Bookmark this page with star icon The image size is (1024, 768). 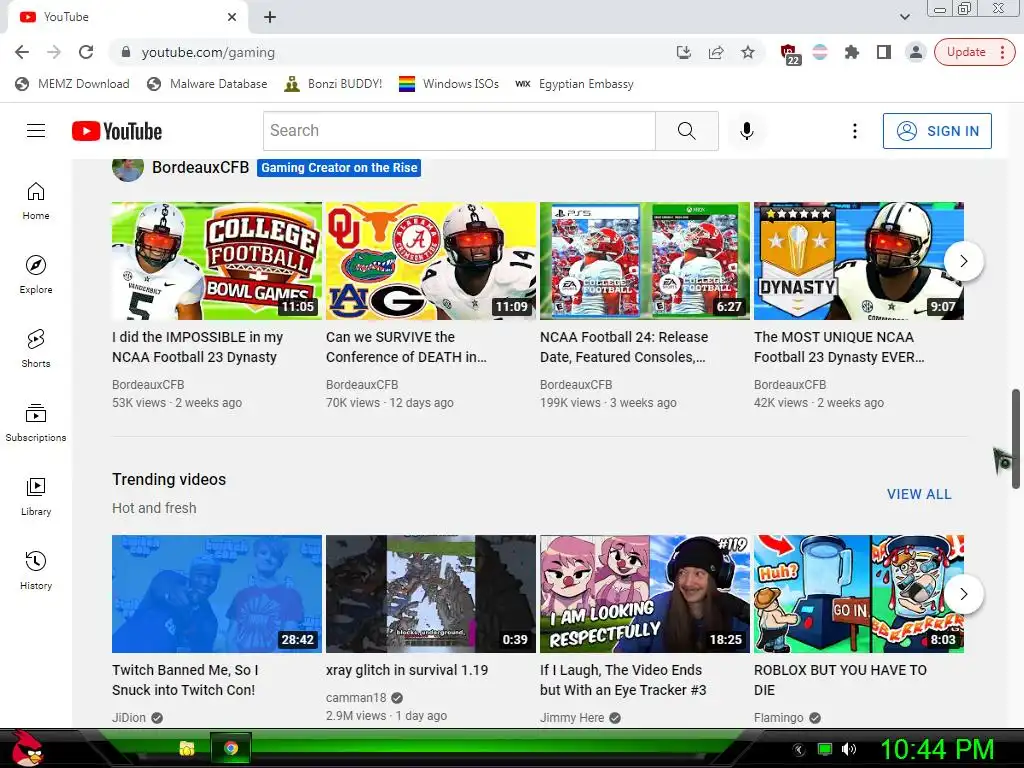(748, 52)
